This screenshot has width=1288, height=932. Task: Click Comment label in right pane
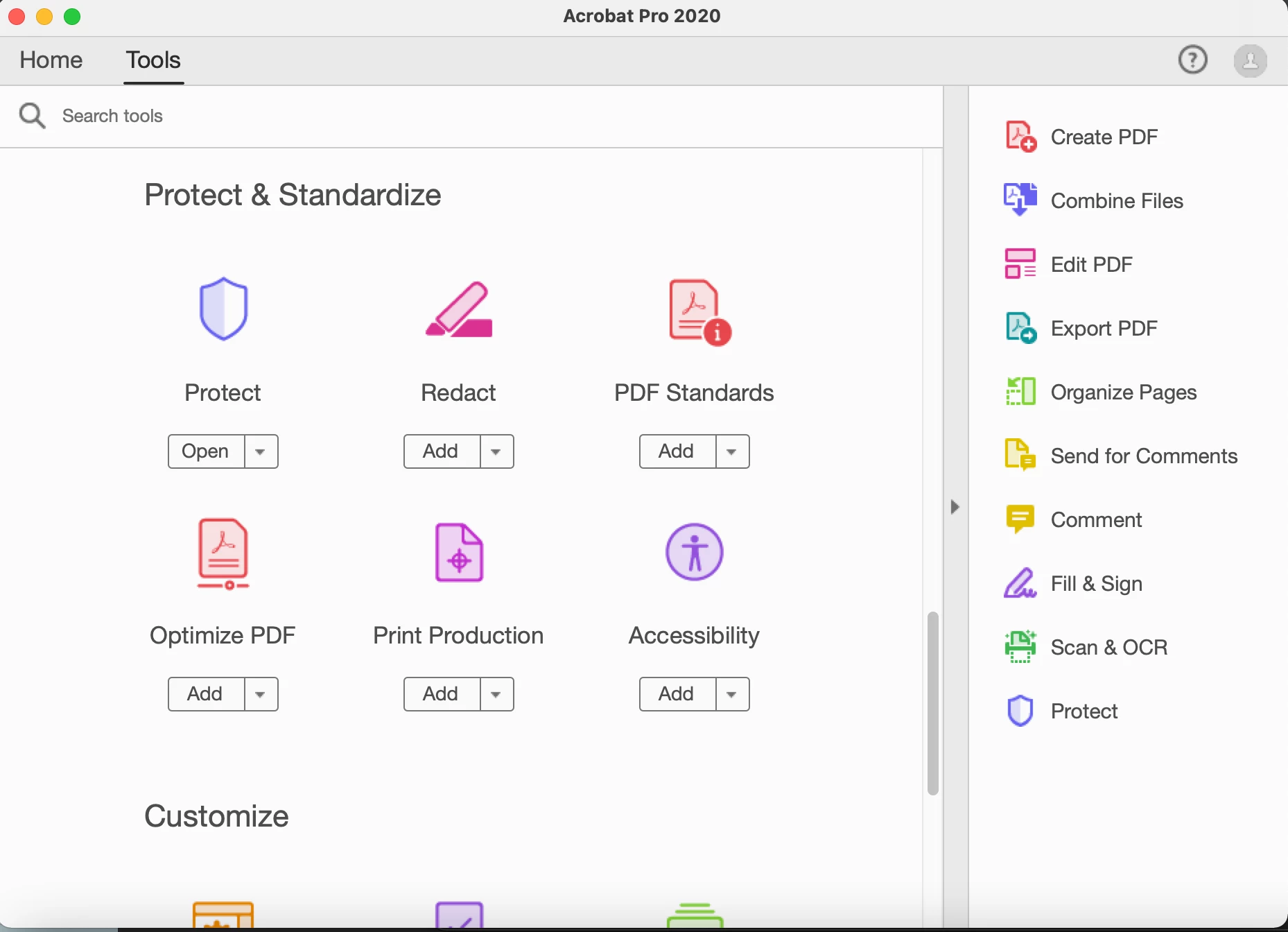tap(1096, 519)
